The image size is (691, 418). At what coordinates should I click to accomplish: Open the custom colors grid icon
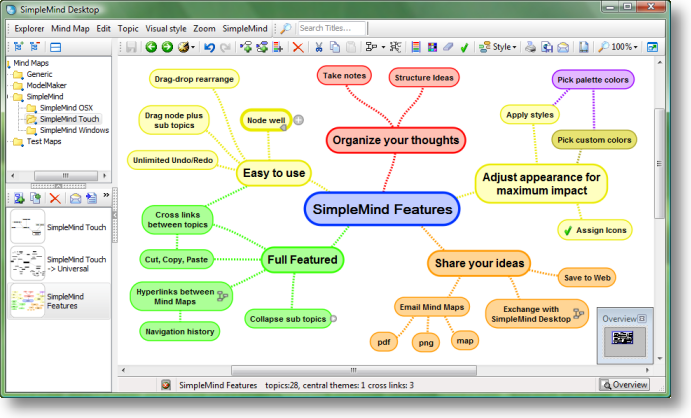[x=432, y=47]
